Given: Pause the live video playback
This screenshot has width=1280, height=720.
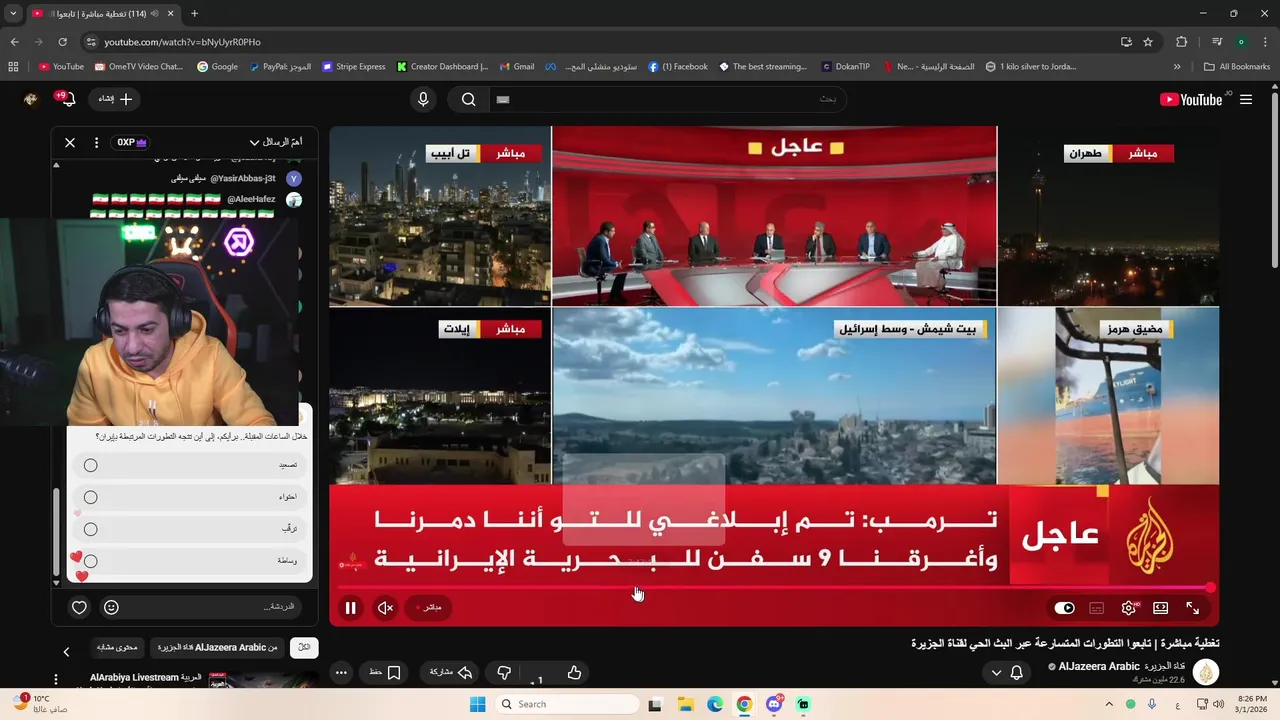Looking at the screenshot, I should coord(350,607).
